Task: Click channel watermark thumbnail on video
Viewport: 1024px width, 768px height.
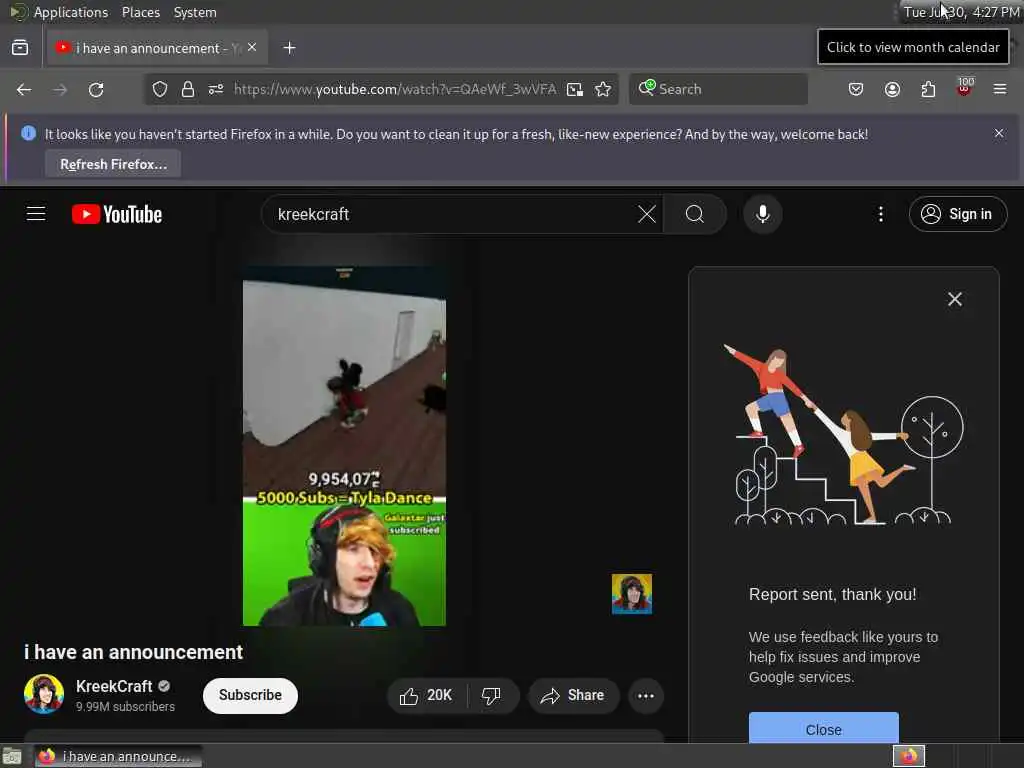Action: coord(632,594)
